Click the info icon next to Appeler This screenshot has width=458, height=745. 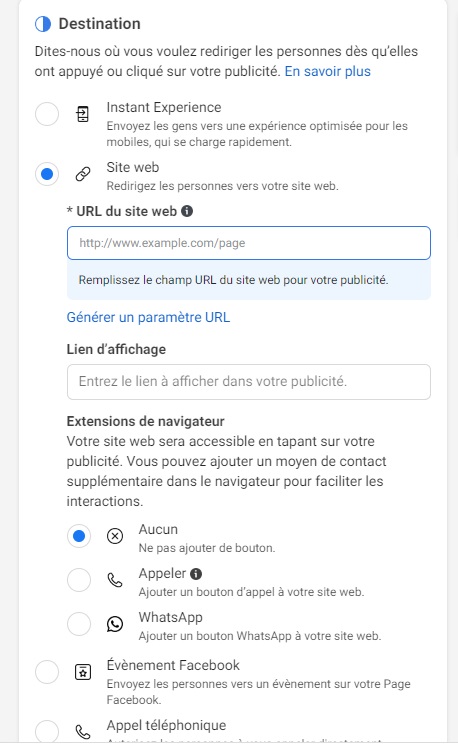tap(196, 573)
